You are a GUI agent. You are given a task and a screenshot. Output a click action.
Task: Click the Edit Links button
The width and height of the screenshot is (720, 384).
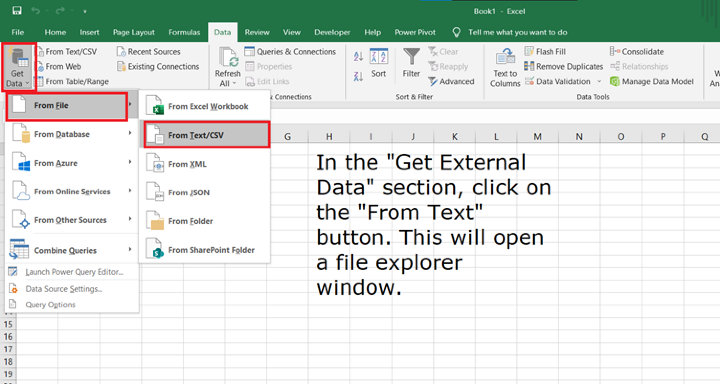(x=267, y=81)
